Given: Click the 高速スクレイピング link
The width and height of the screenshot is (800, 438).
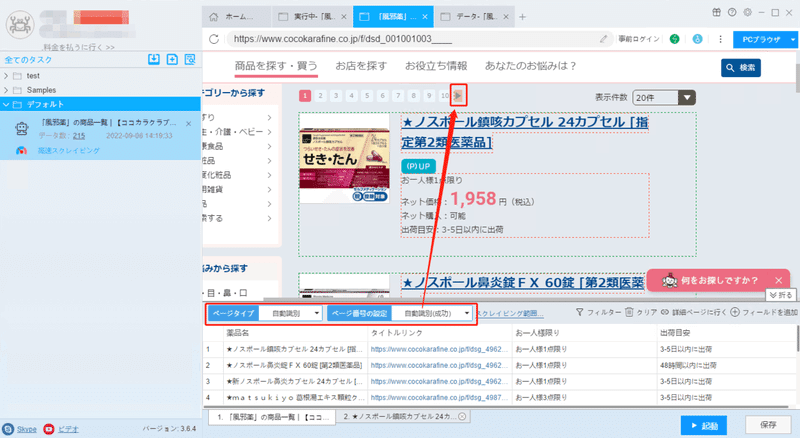Looking at the screenshot, I should (x=68, y=151).
